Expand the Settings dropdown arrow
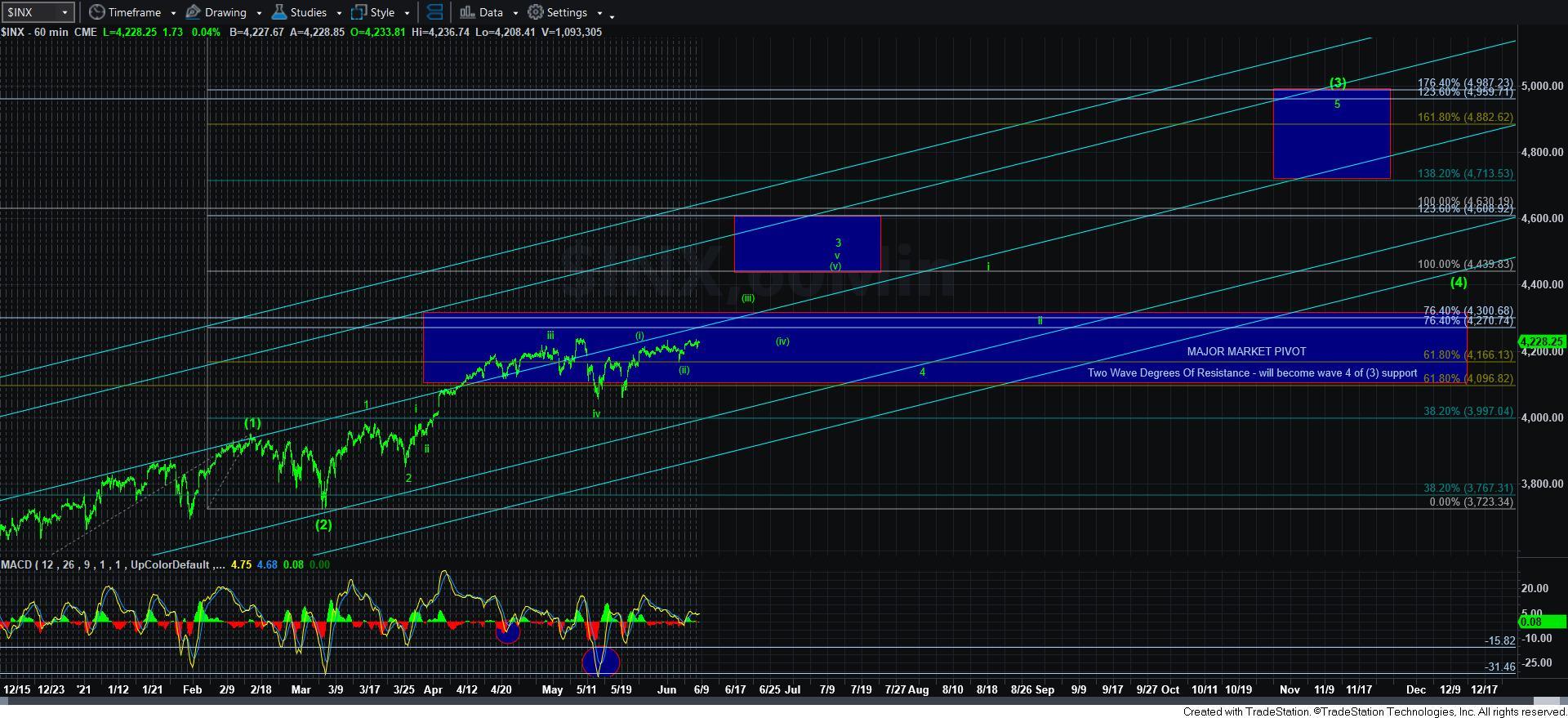Image resolution: width=1568 pixels, height=718 pixels. tap(599, 13)
